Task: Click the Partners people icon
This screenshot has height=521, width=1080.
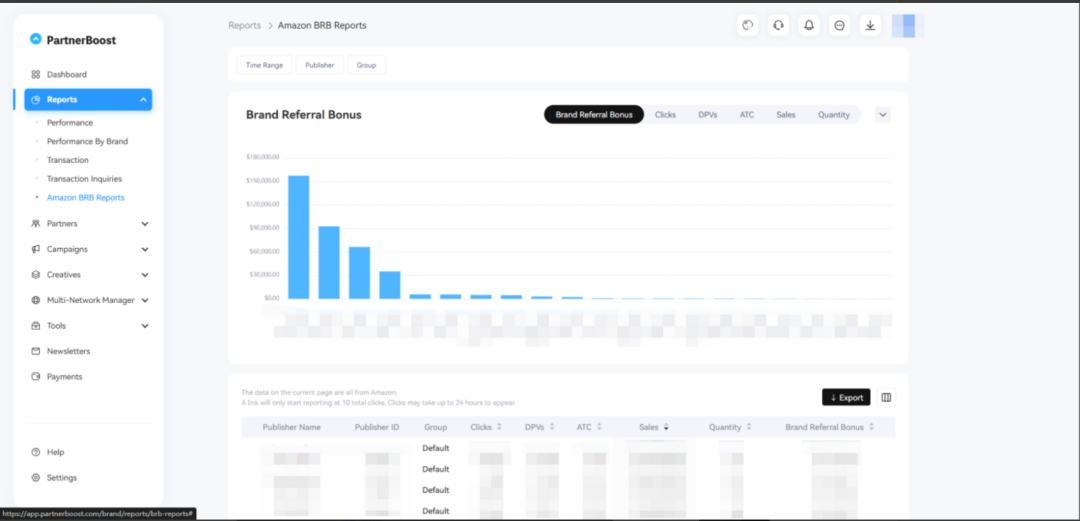Action: click(x=36, y=224)
